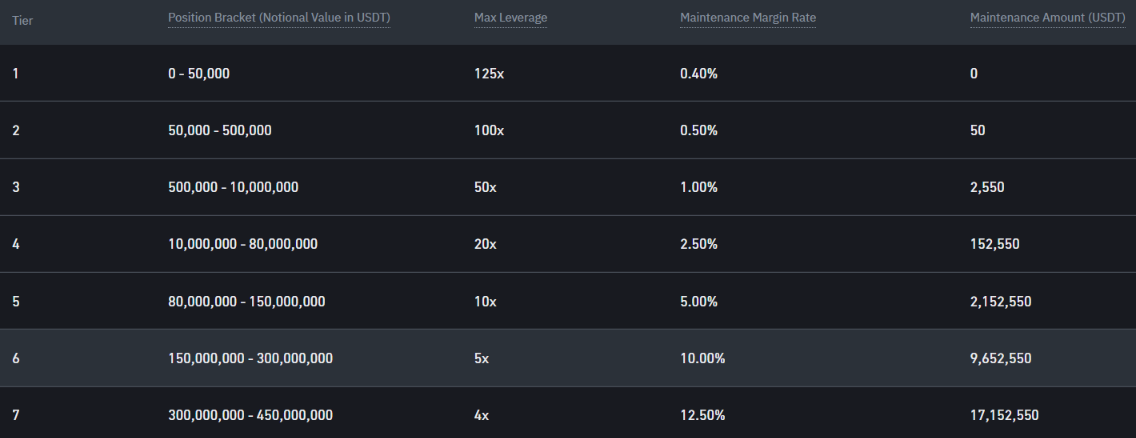1136x438 pixels.
Task: Click the 4x leverage in Tier 7
Action: point(481,415)
